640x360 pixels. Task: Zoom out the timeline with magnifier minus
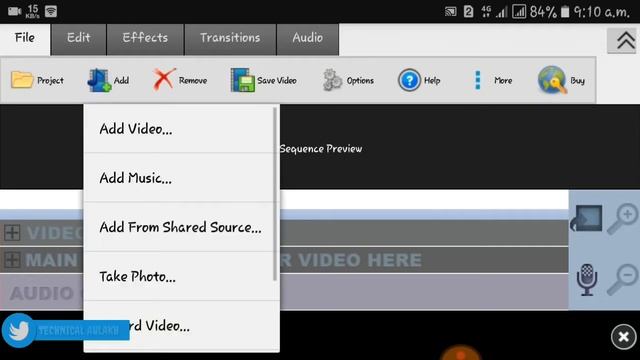[622, 279]
